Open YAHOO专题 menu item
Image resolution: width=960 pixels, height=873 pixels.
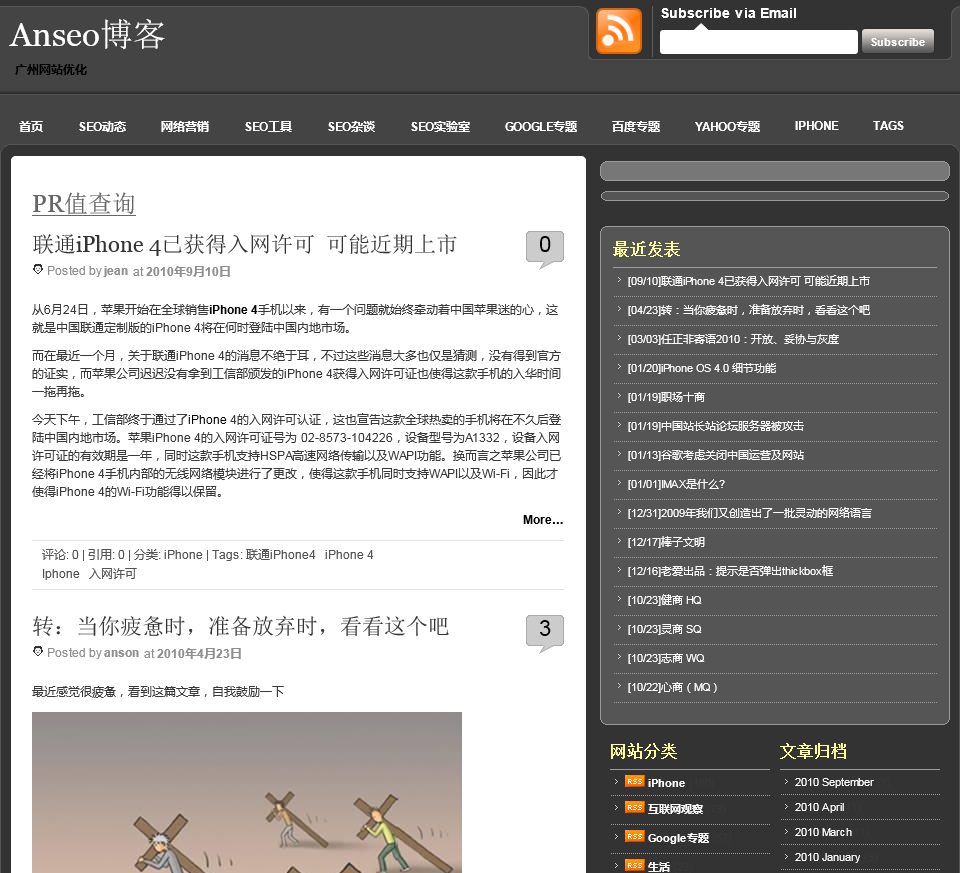[727, 127]
